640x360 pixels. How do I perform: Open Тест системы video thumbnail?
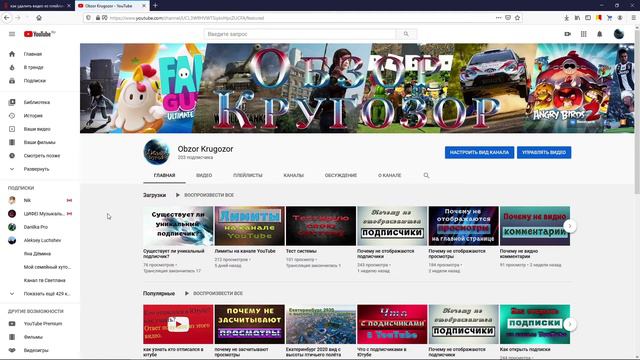tap(321, 226)
